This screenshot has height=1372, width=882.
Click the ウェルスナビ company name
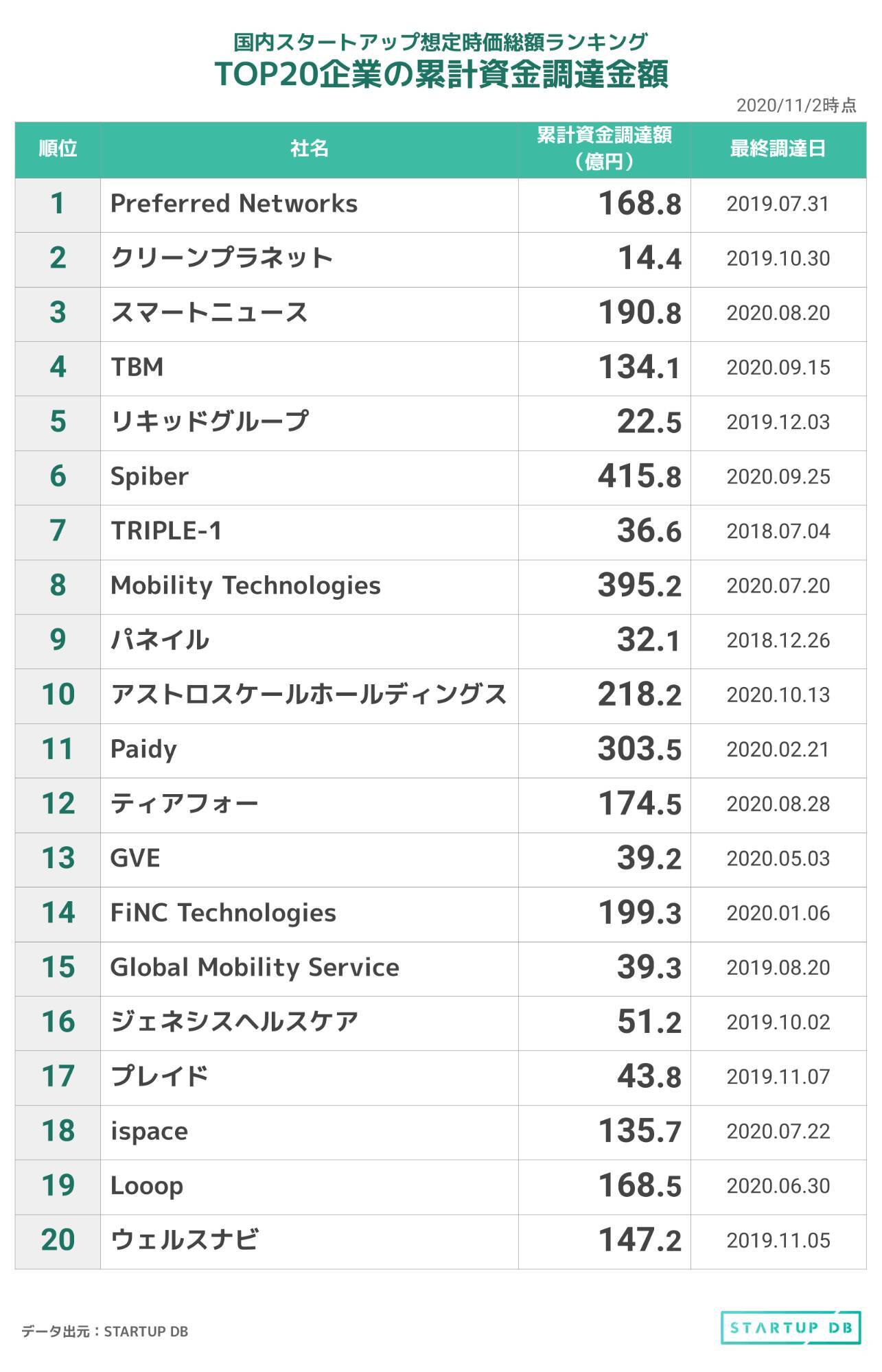point(185,1240)
